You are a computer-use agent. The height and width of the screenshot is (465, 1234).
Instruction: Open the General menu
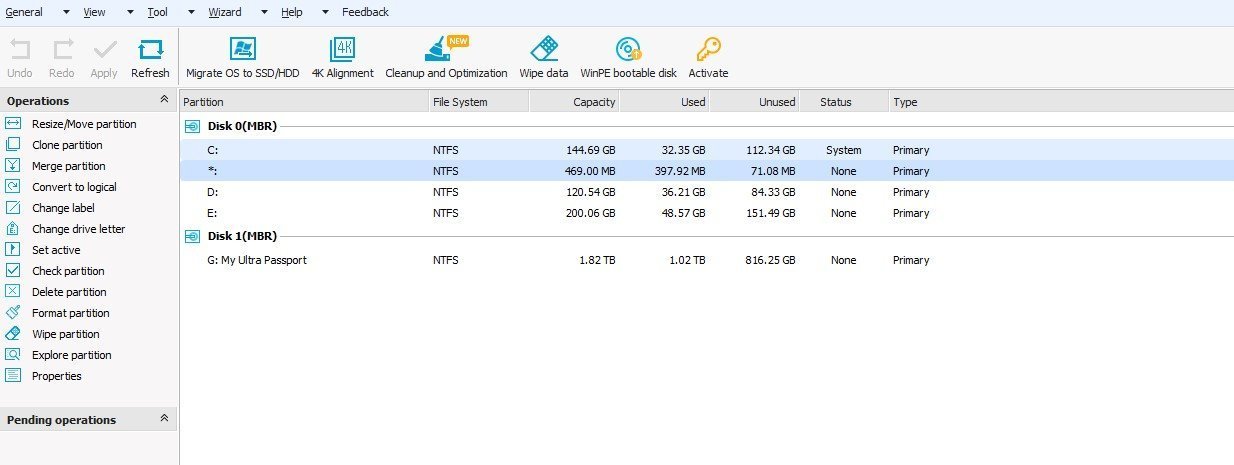pyautogui.click(x=24, y=12)
